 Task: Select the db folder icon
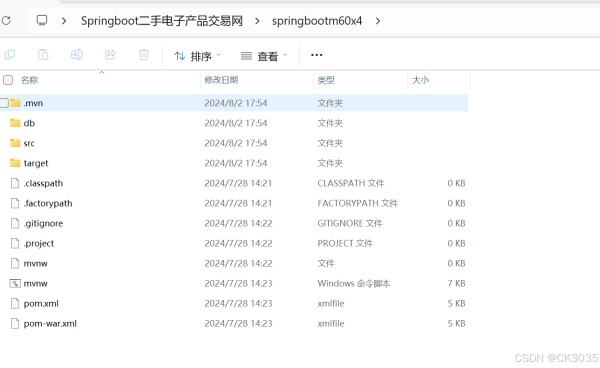pos(15,123)
